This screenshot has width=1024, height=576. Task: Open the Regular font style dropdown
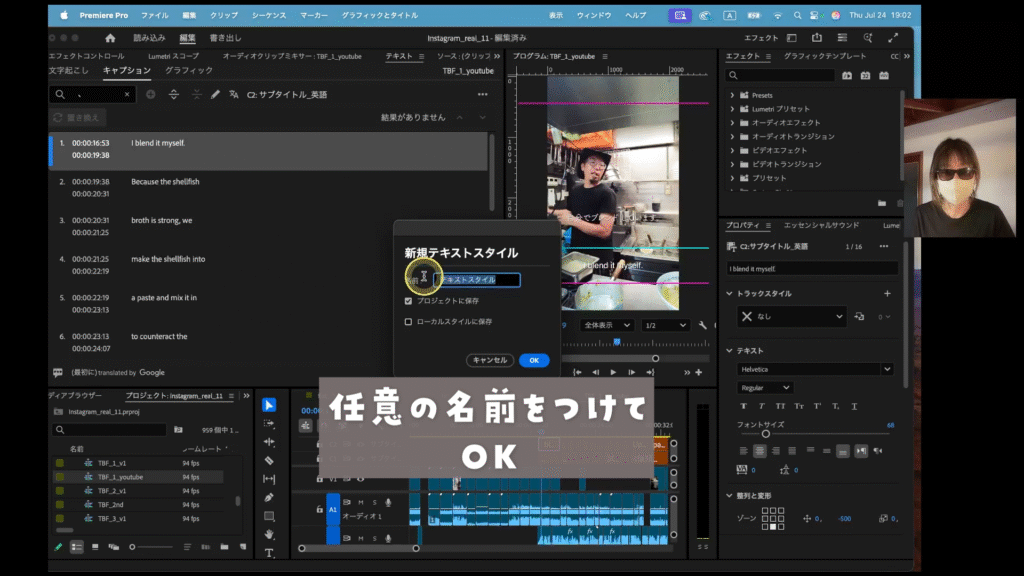click(765, 388)
